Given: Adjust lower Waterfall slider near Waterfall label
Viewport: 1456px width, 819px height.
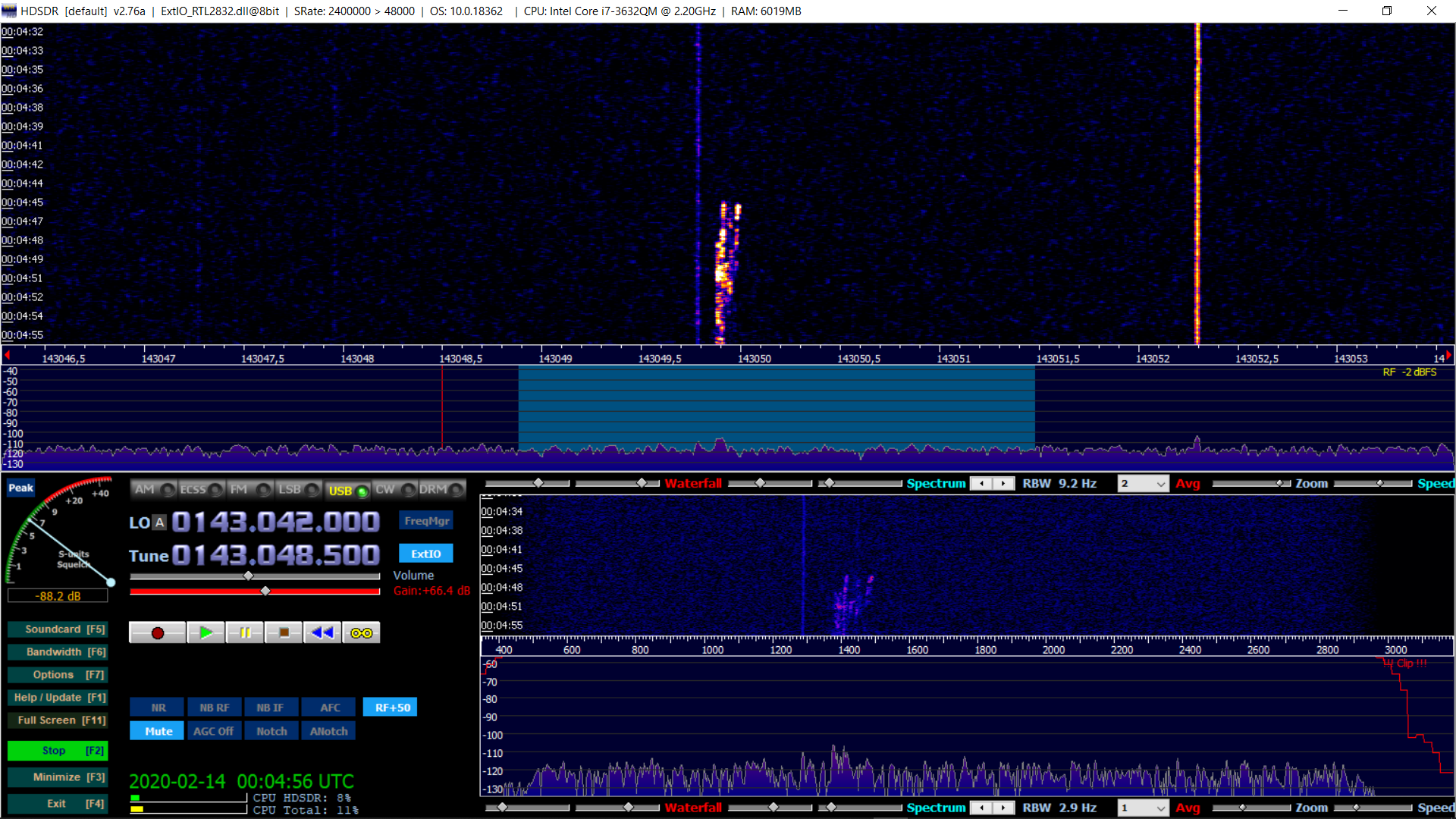Looking at the screenshot, I should pos(628,808).
